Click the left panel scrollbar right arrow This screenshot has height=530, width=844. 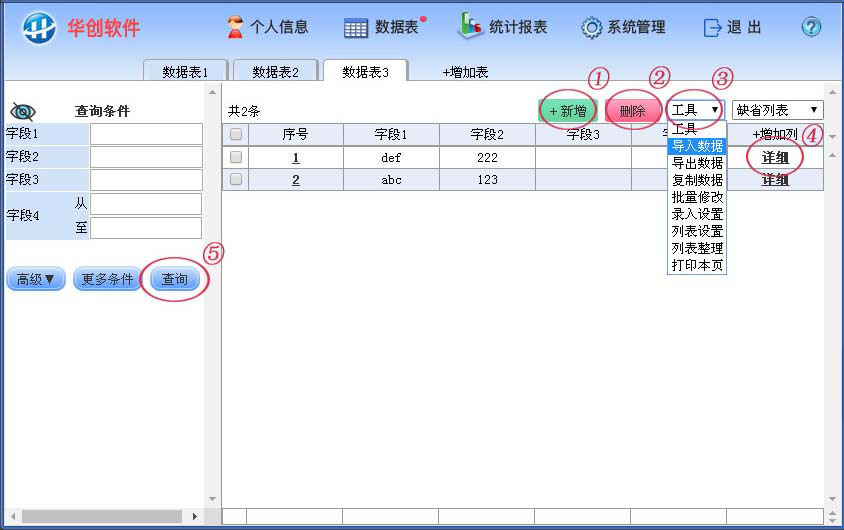coord(194,517)
